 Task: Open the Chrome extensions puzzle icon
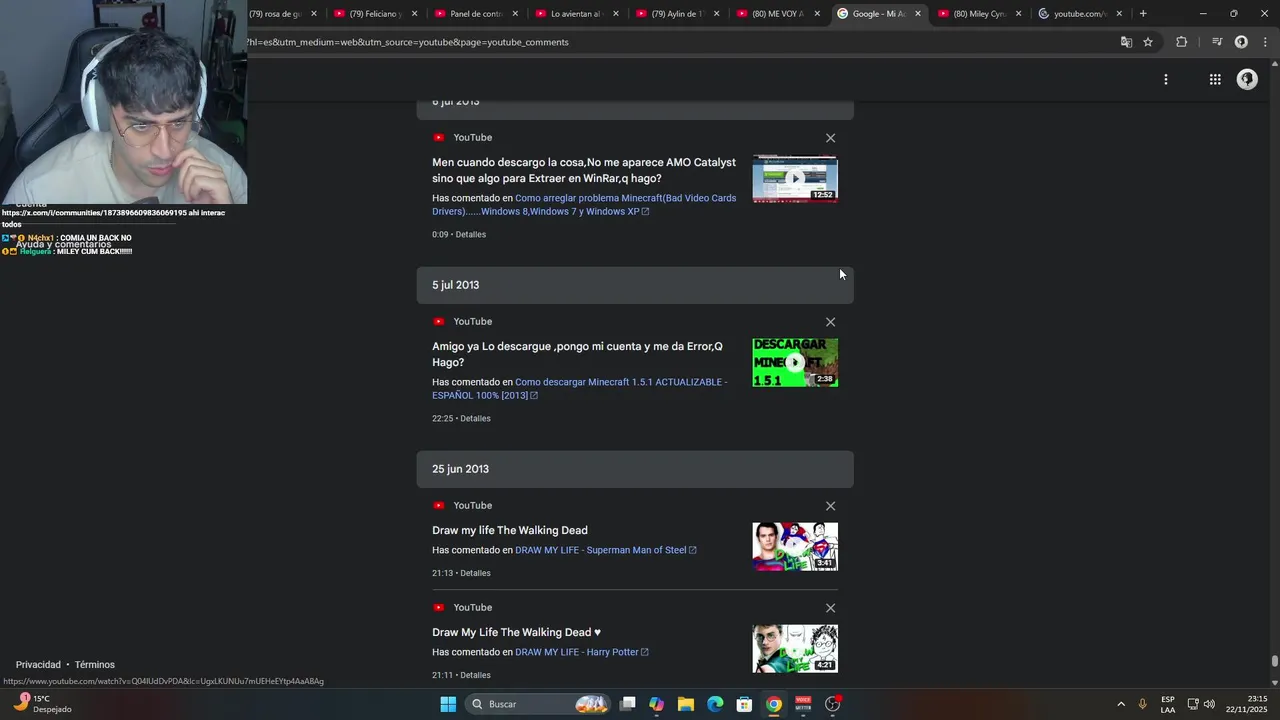pos(1181,42)
